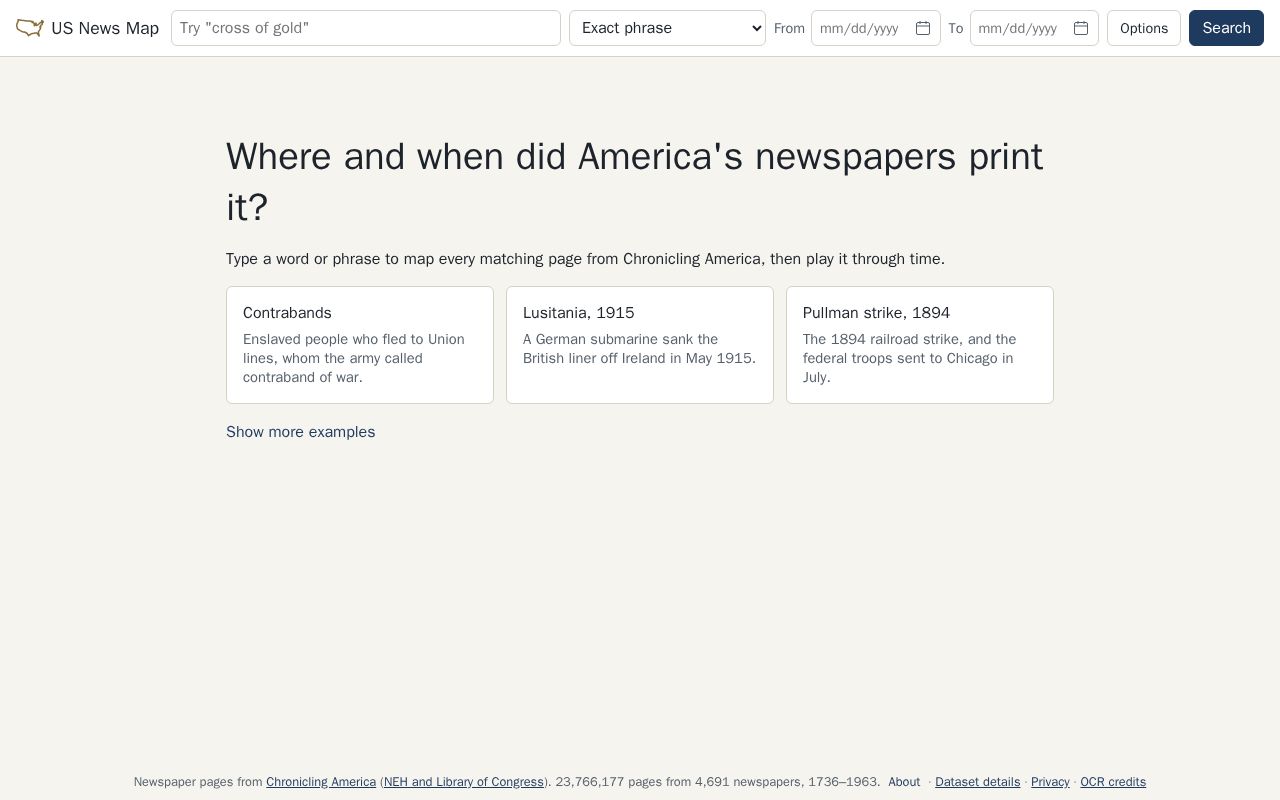This screenshot has width=1280, height=800.
Task: Open the From date calendar picker icon
Action: pyautogui.click(x=923, y=28)
